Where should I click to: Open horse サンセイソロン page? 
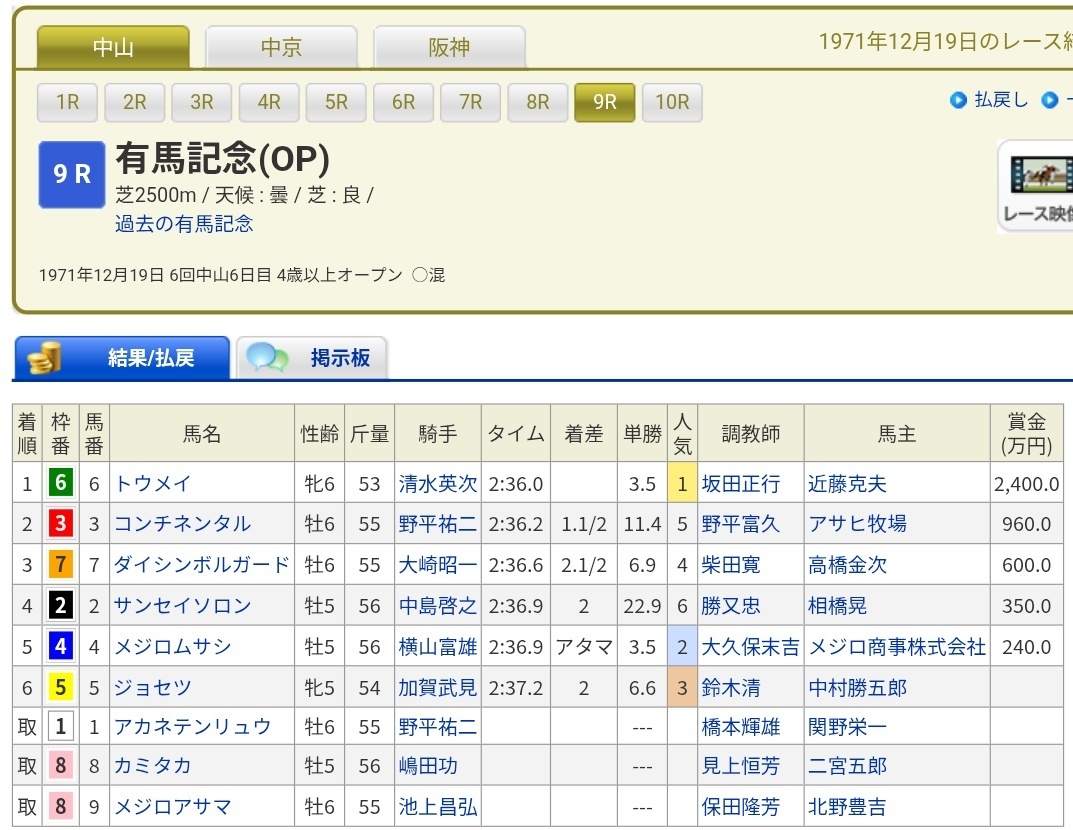pos(183,606)
